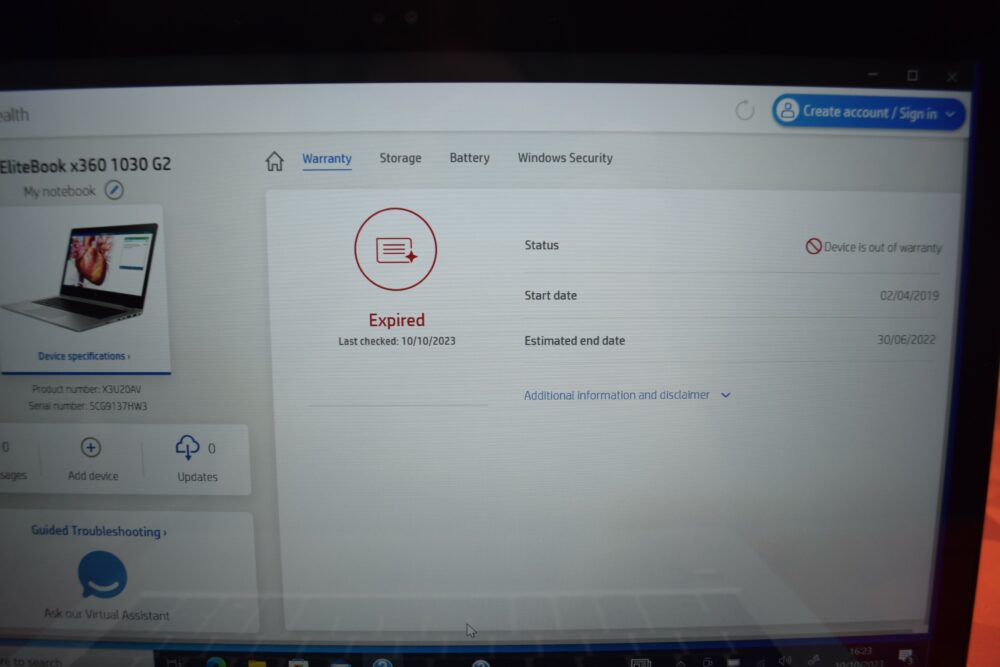This screenshot has width=1000, height=667.
Task: Go to the Home icon
Action: click(275, 161)
